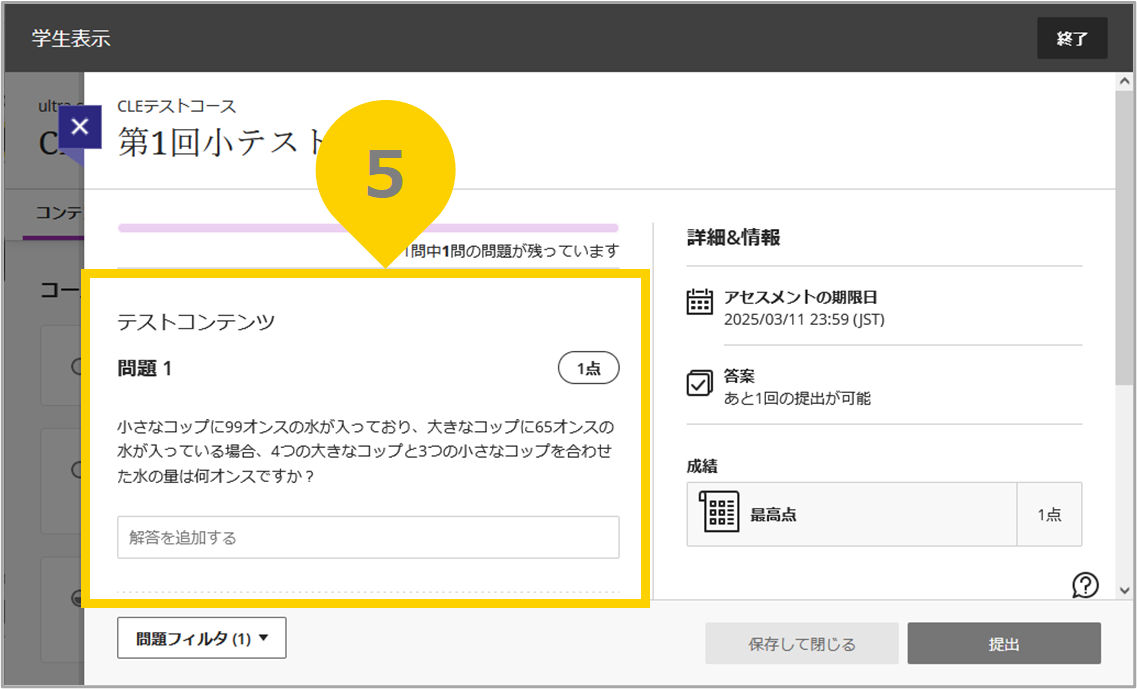This screenshot has height=689, width=1137.
Task: Click the 学生表示 title in the top bar
Action: [x=71, y=38]
